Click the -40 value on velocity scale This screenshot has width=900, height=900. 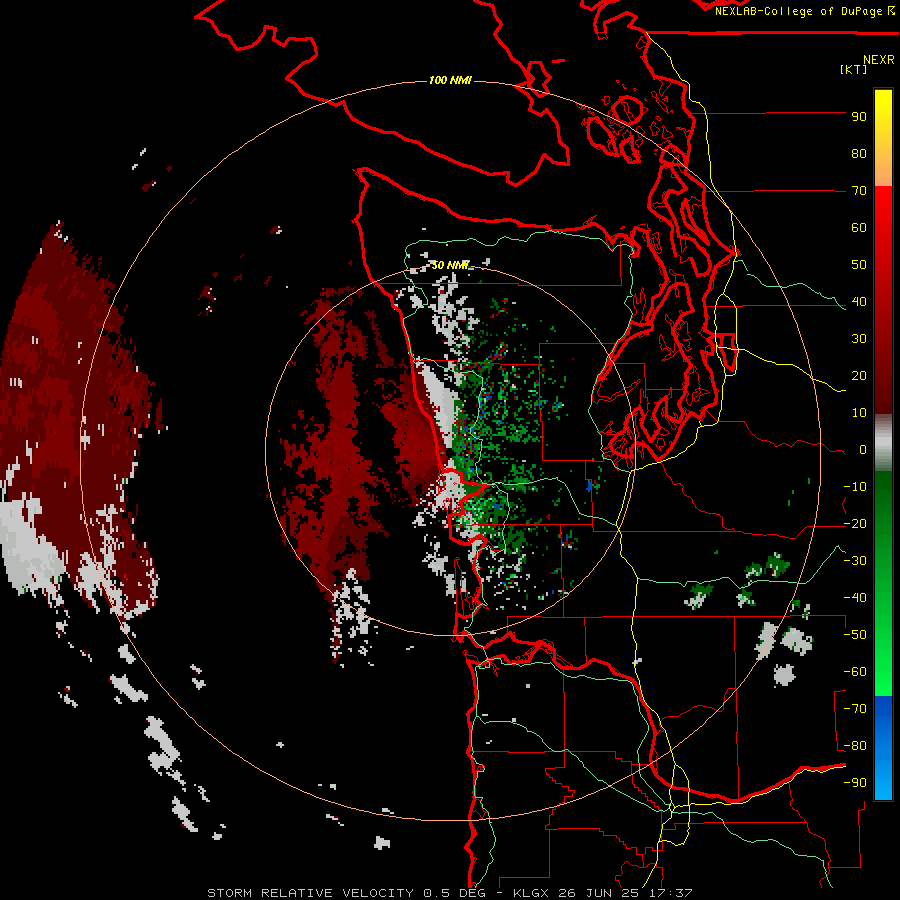855,598
